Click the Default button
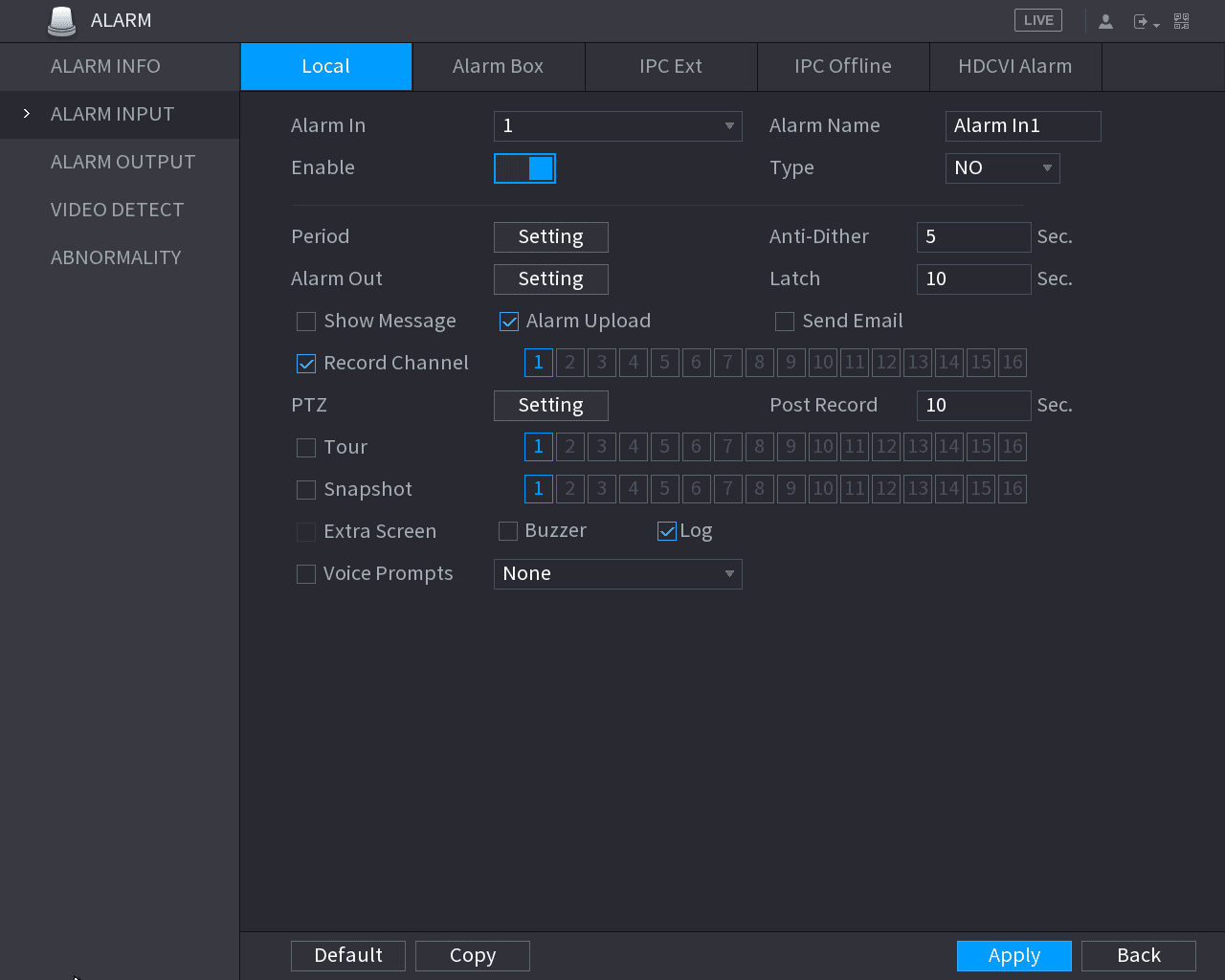The width and height of the screenshot is (1225, 980). (348, 956)
